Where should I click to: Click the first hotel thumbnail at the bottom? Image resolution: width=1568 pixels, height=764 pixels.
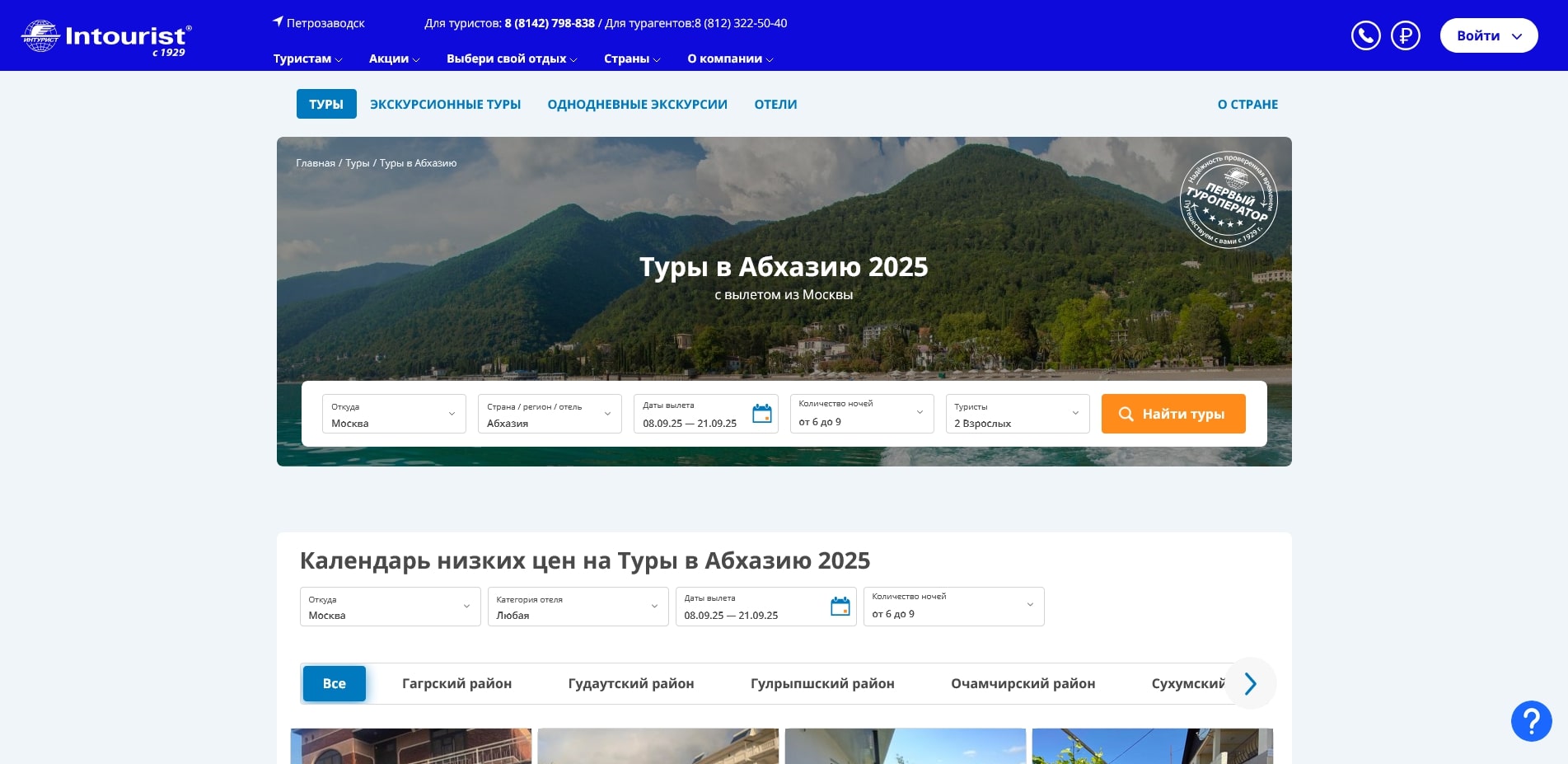coord(410,746)
